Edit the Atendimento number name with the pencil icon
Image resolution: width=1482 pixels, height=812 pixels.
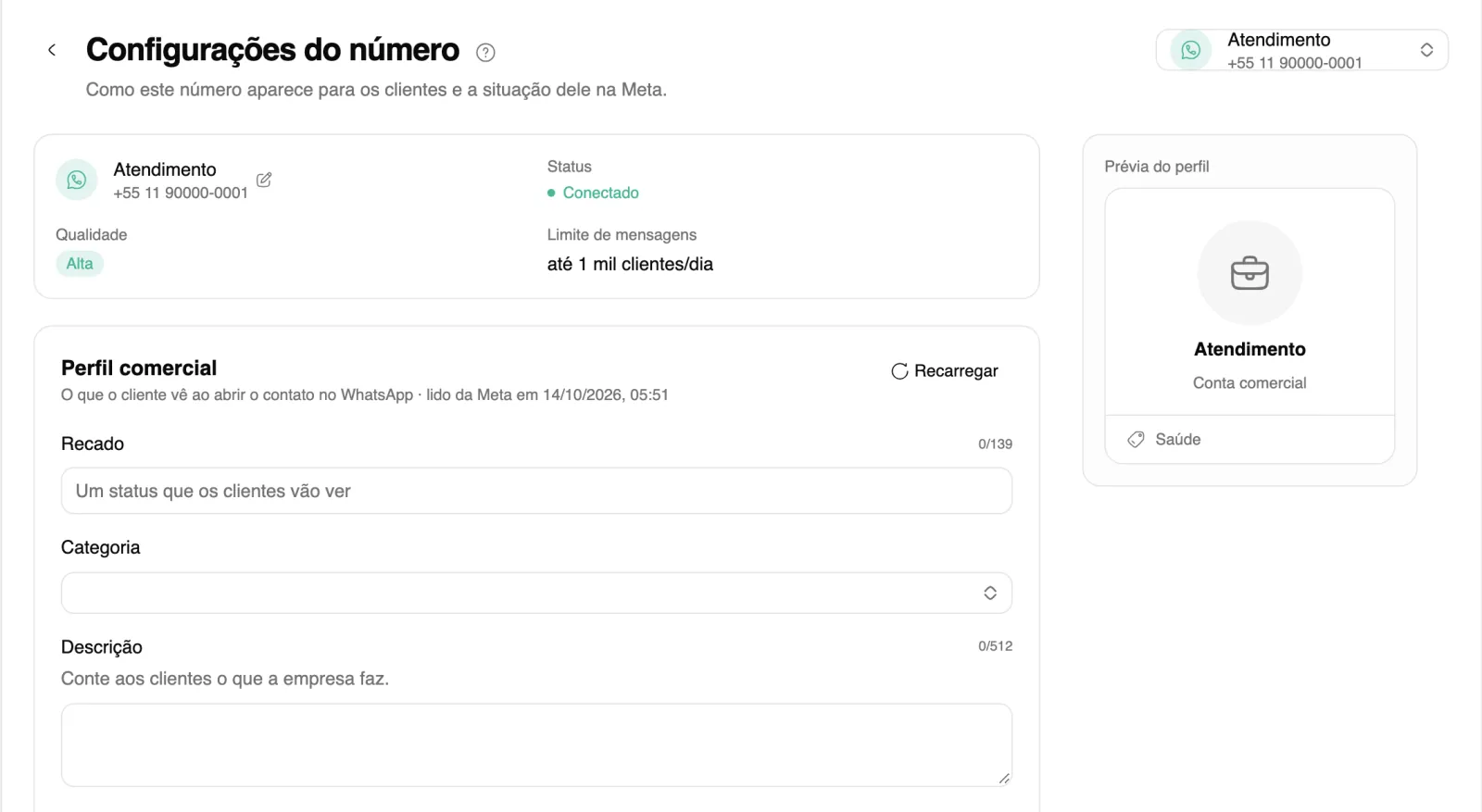(264, 180)
